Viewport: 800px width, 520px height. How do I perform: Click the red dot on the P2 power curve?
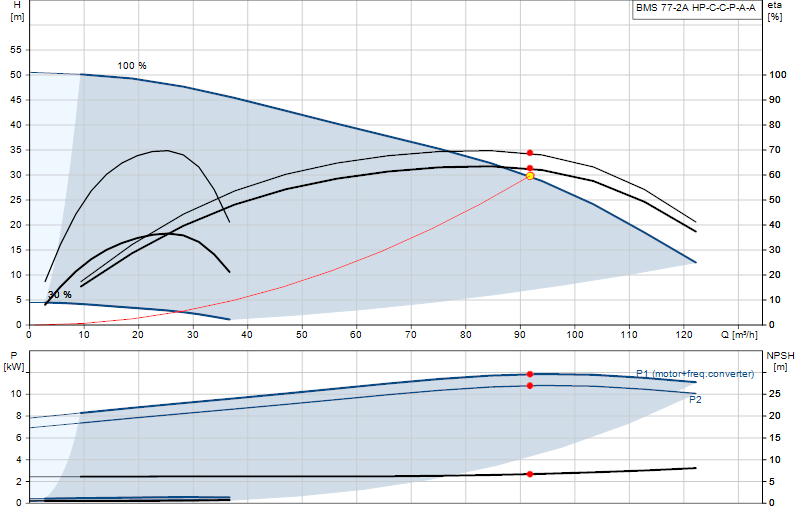(x=530, y=385)
